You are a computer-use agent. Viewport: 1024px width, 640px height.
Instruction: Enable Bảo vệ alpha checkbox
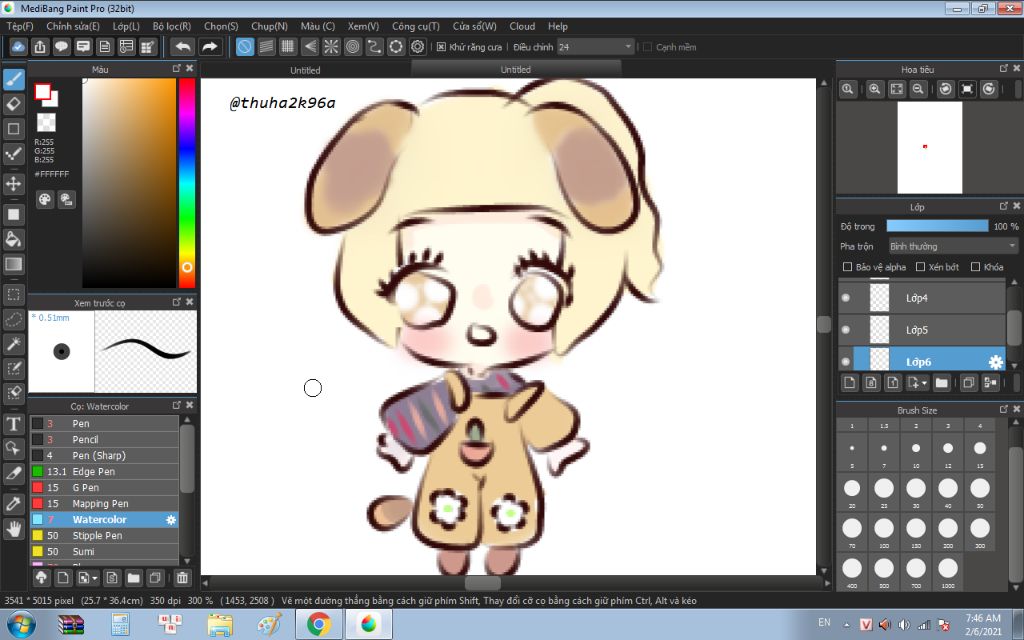tap(848, 266)
